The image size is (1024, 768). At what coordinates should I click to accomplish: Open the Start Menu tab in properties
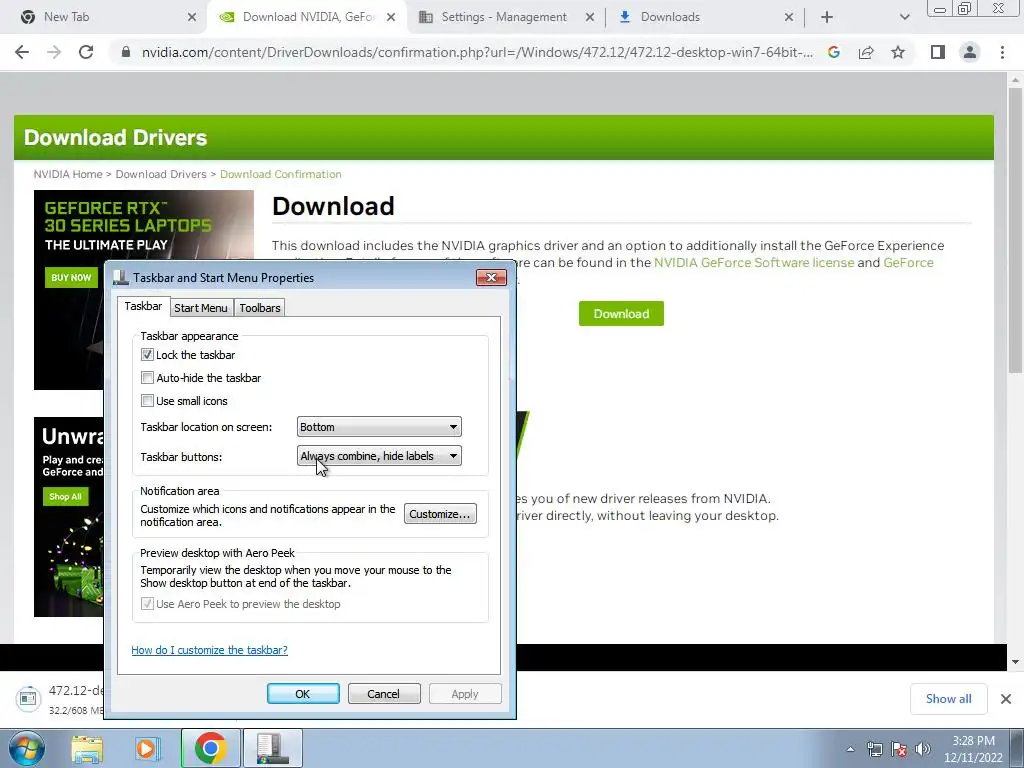200,308
